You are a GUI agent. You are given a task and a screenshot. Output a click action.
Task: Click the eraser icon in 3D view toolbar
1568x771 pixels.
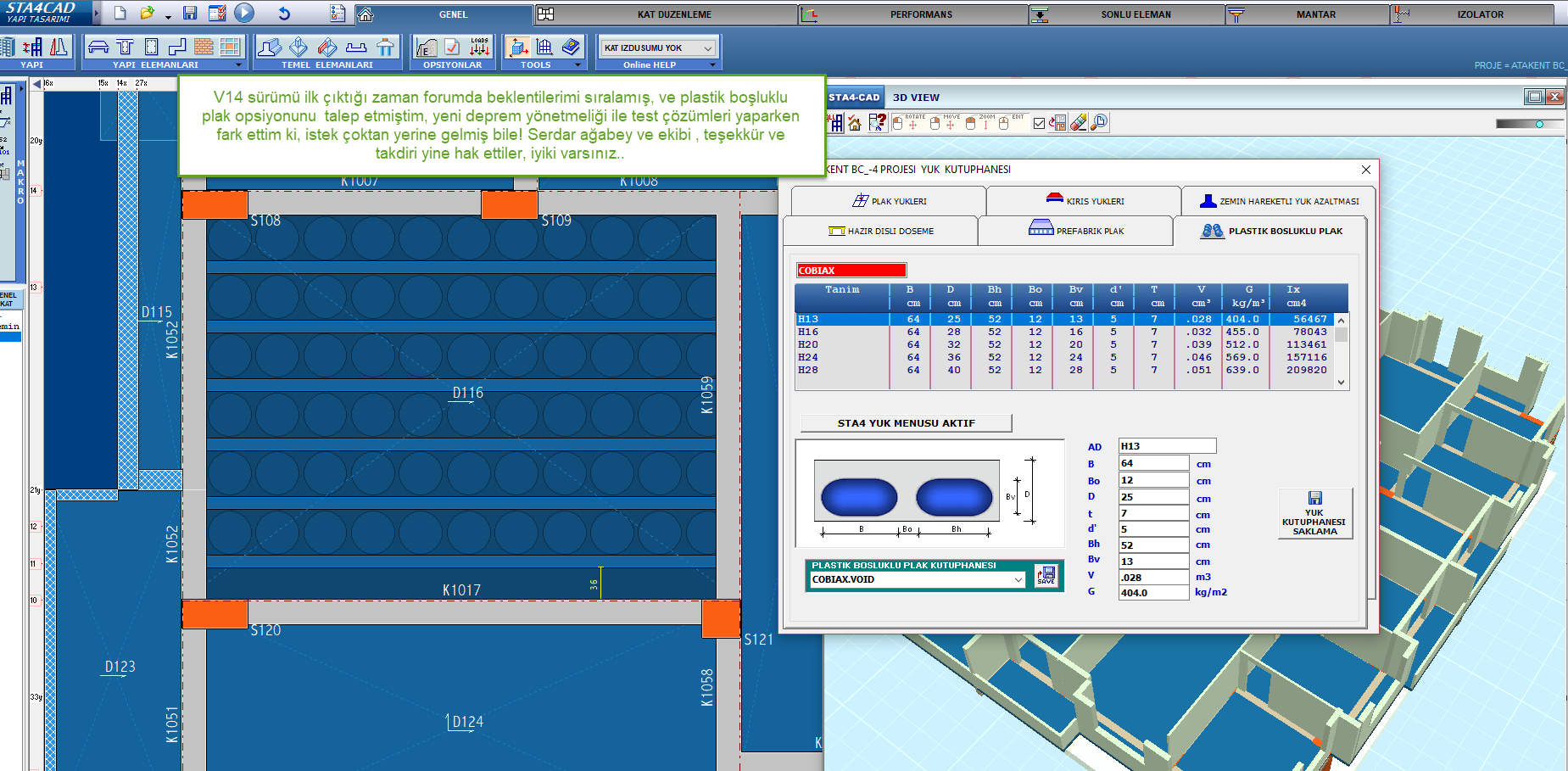[x=1079, y=123]
